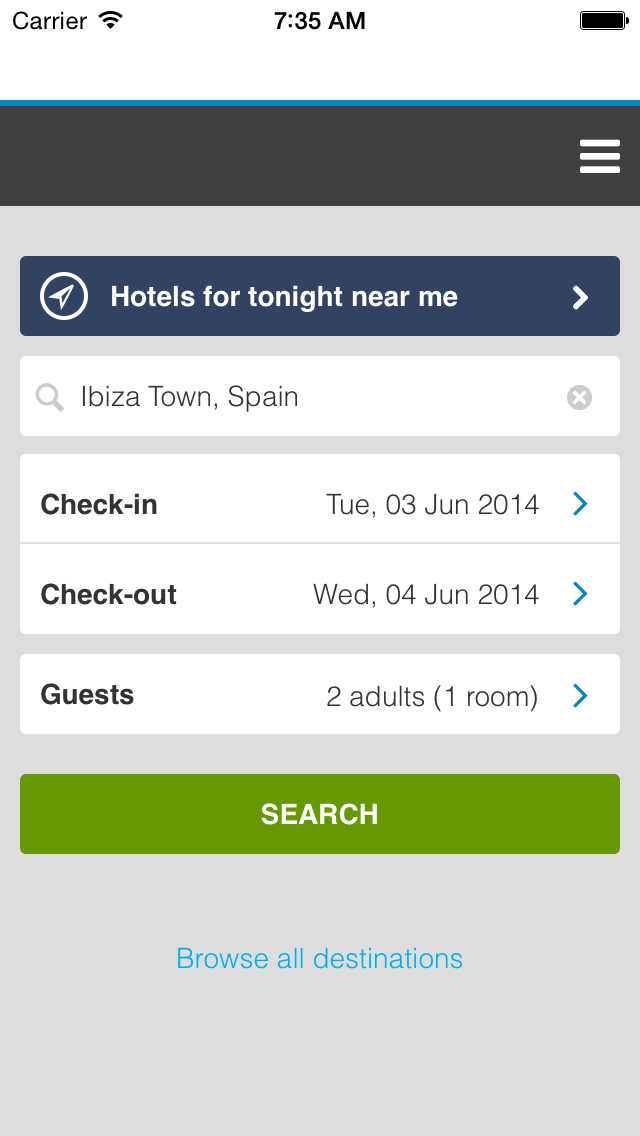
Task: Select the Check-out row label
Action: (109, 594)
